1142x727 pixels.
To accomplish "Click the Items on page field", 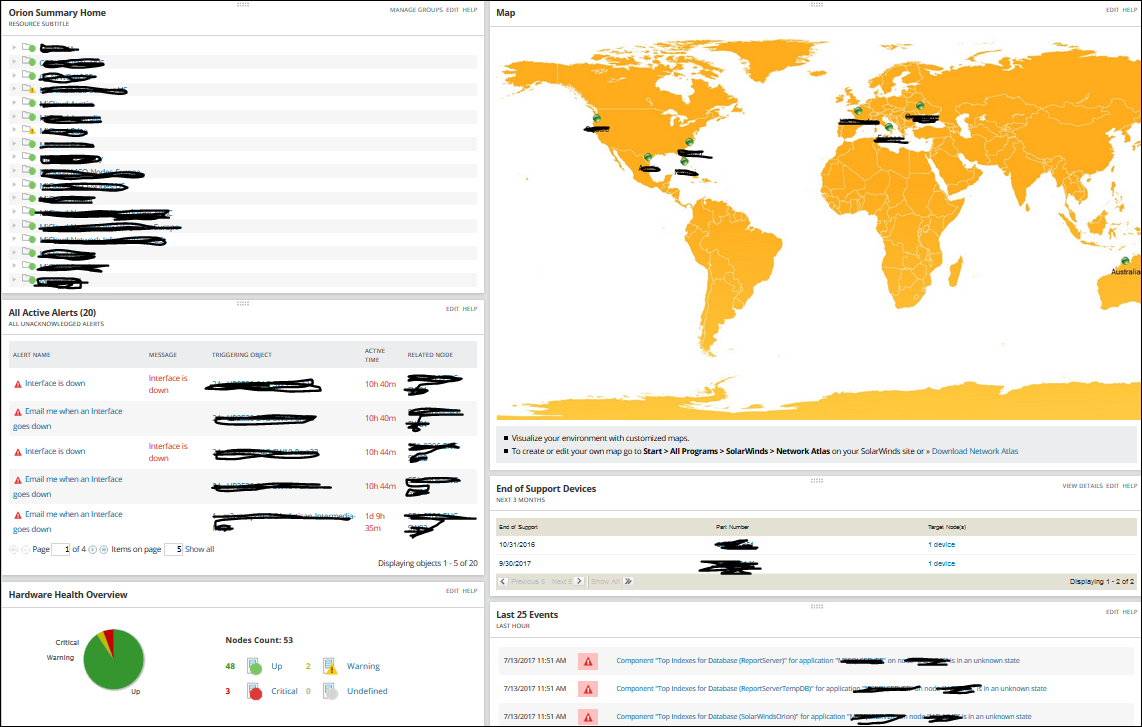I will coord(173,549).
